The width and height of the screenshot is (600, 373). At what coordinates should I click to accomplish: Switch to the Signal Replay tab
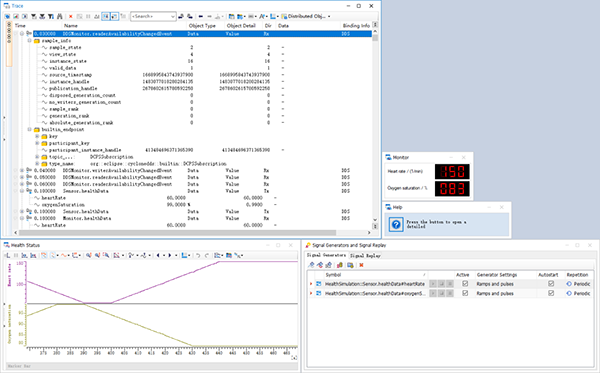coord(365,256)
